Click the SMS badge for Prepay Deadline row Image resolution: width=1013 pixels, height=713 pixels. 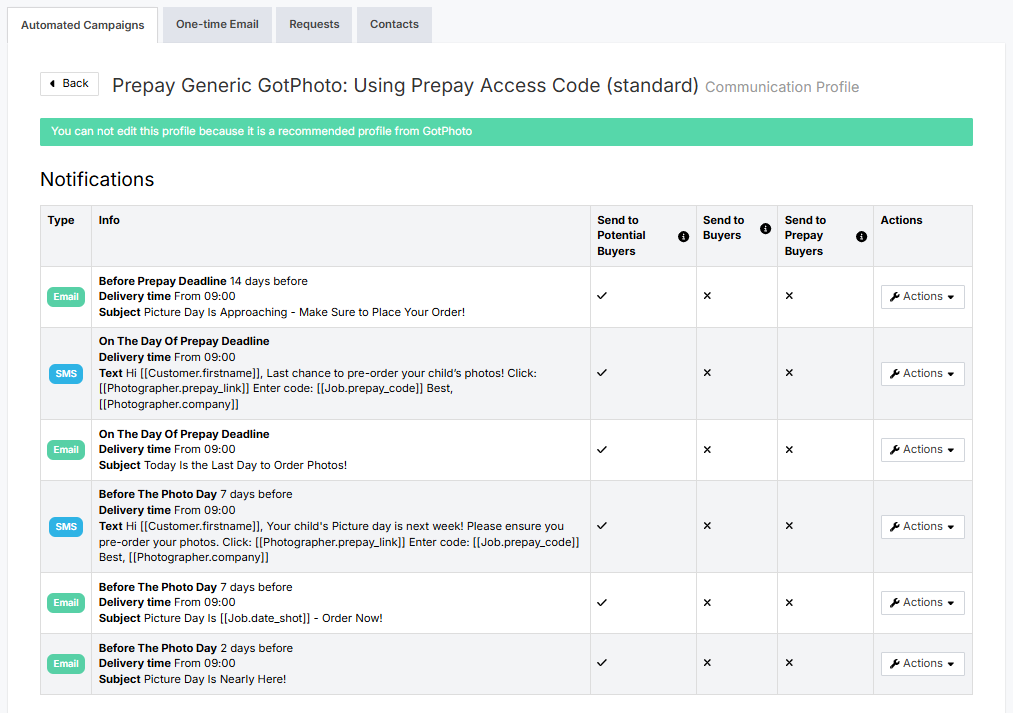point(66,374)
